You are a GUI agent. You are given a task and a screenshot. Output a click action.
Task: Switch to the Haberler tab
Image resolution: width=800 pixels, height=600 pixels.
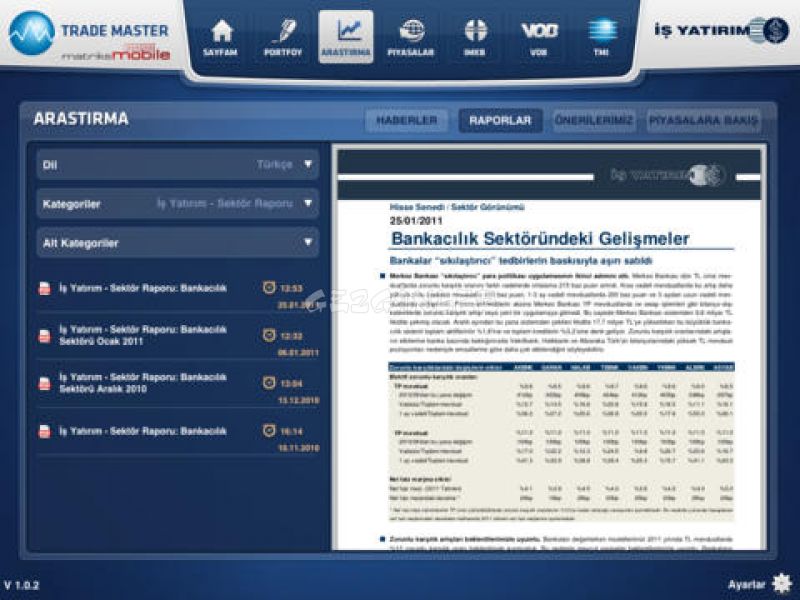(x=407, y=121)
